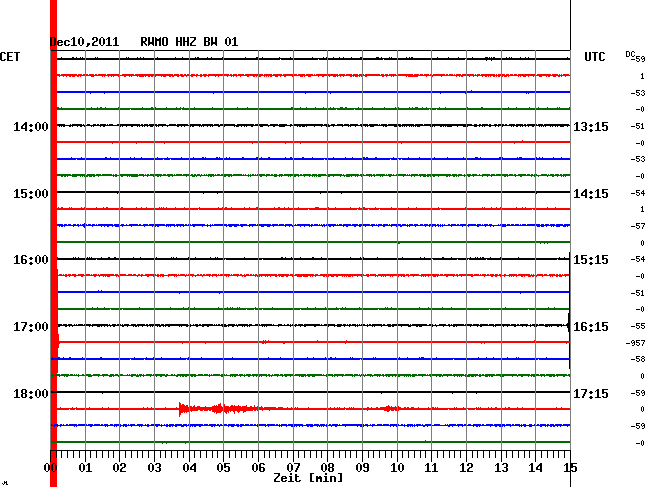Viewport: 650px width, 494px height.
Task: Click the 14:15 UTC time label
Action: coord(591,194)
